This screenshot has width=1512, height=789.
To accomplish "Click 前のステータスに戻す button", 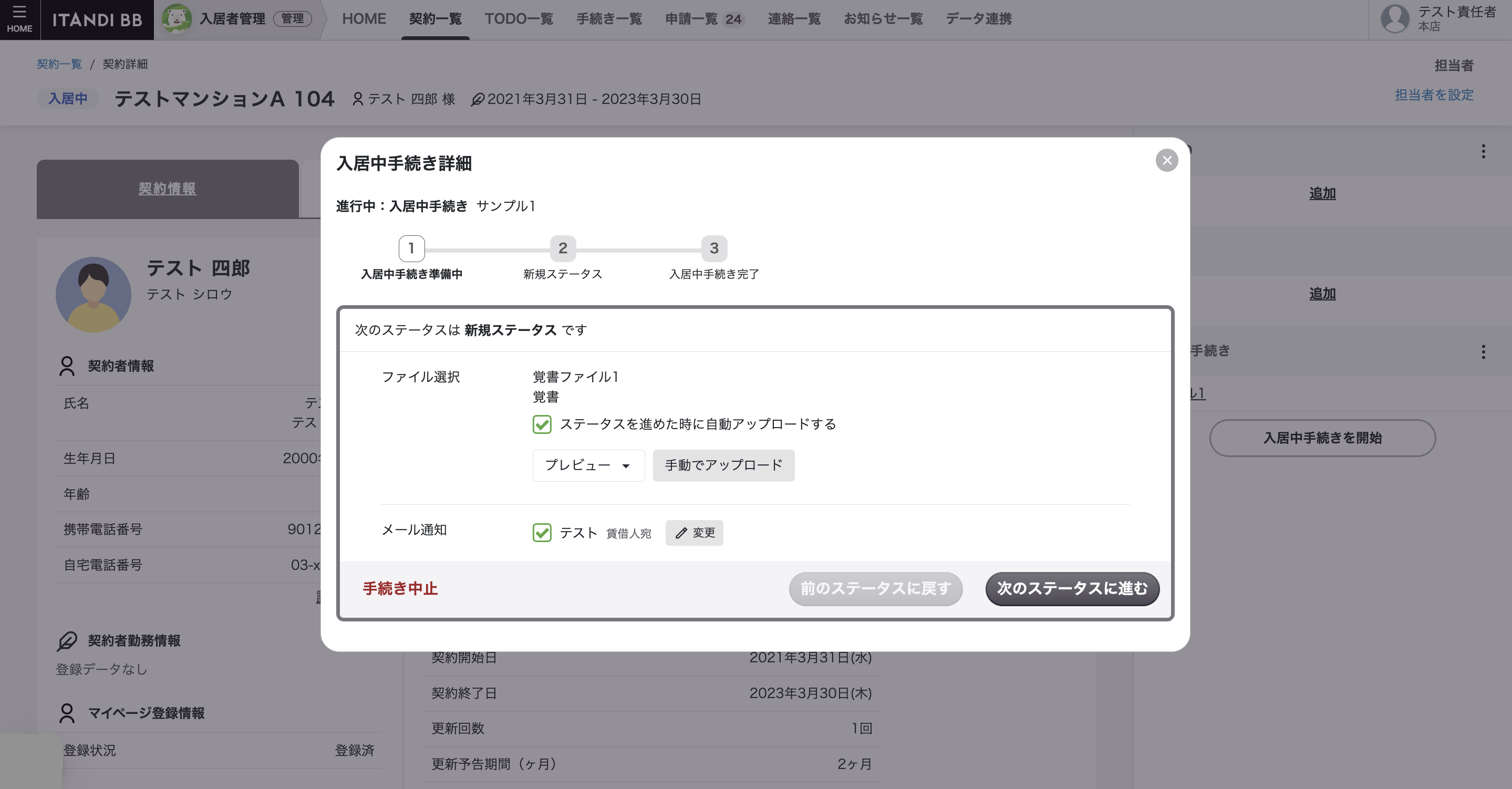I will pyautogui.click(x=875, y=589).
